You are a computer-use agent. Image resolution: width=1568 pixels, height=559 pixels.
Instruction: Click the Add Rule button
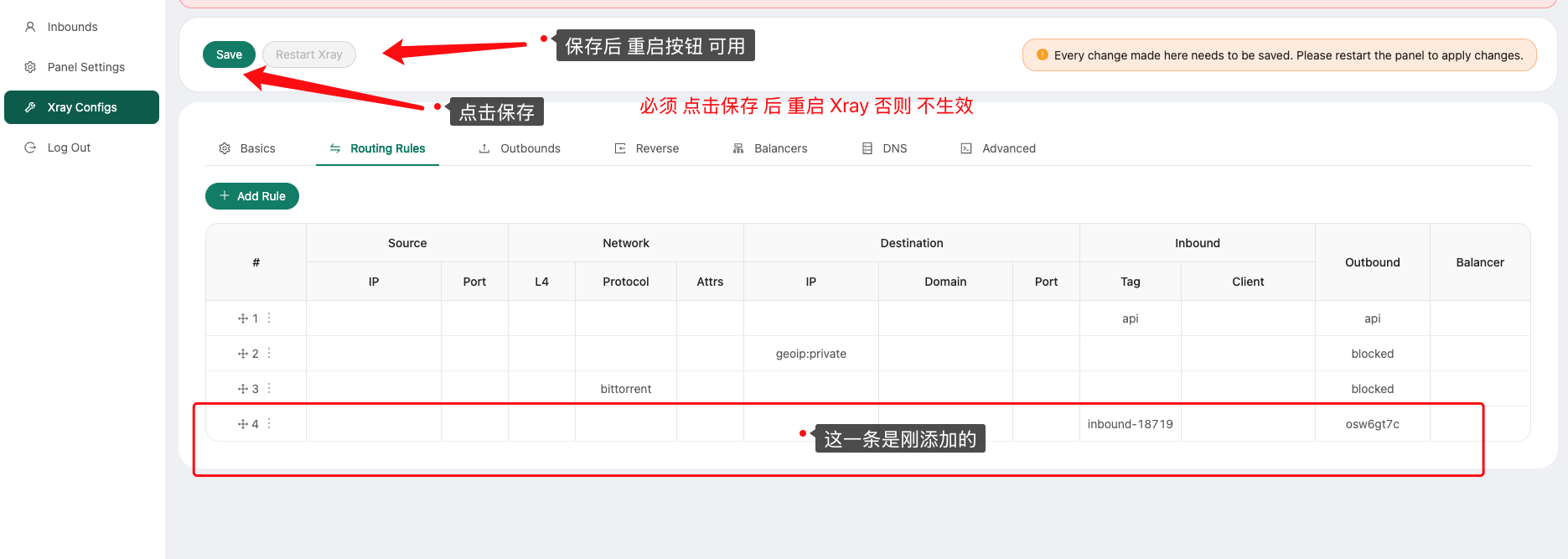point(252,196)
